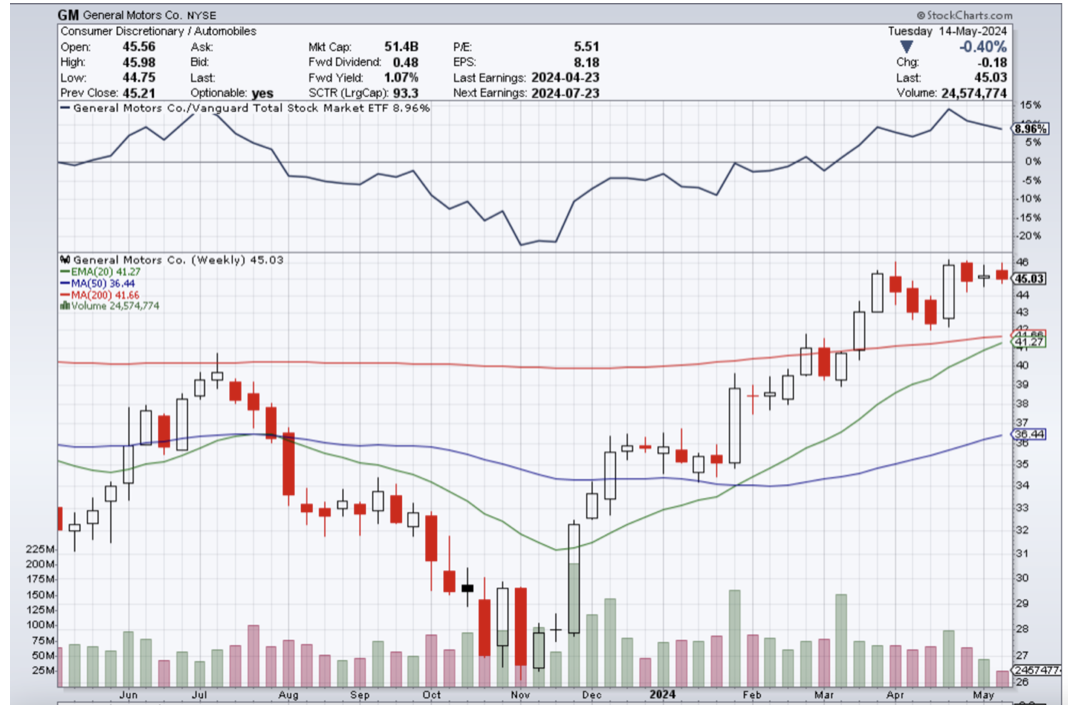Select the MA(50) 36.44 legend entry
Viewport: 1068px width, 714px height.
click(97, 283)
